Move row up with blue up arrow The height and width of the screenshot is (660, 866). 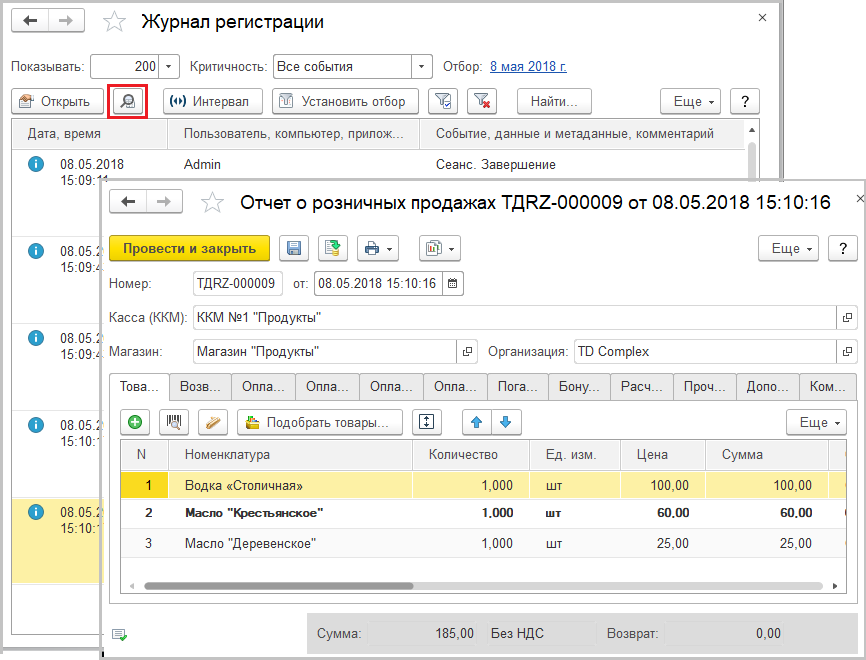[476, 422]
